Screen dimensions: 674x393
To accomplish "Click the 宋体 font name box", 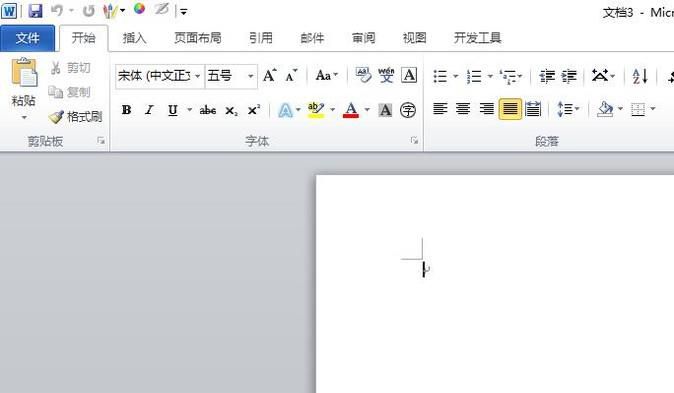I will [154, 76].
